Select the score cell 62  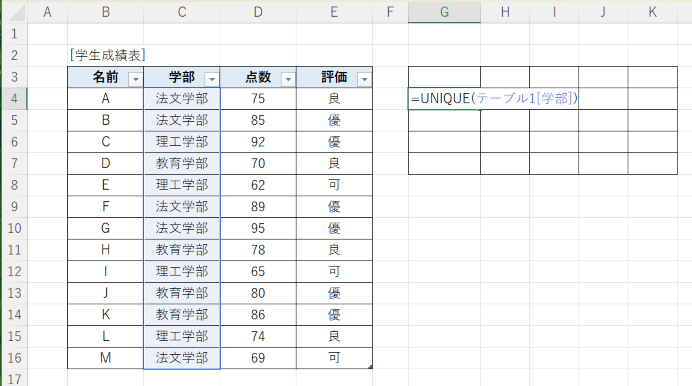(258, 185)
